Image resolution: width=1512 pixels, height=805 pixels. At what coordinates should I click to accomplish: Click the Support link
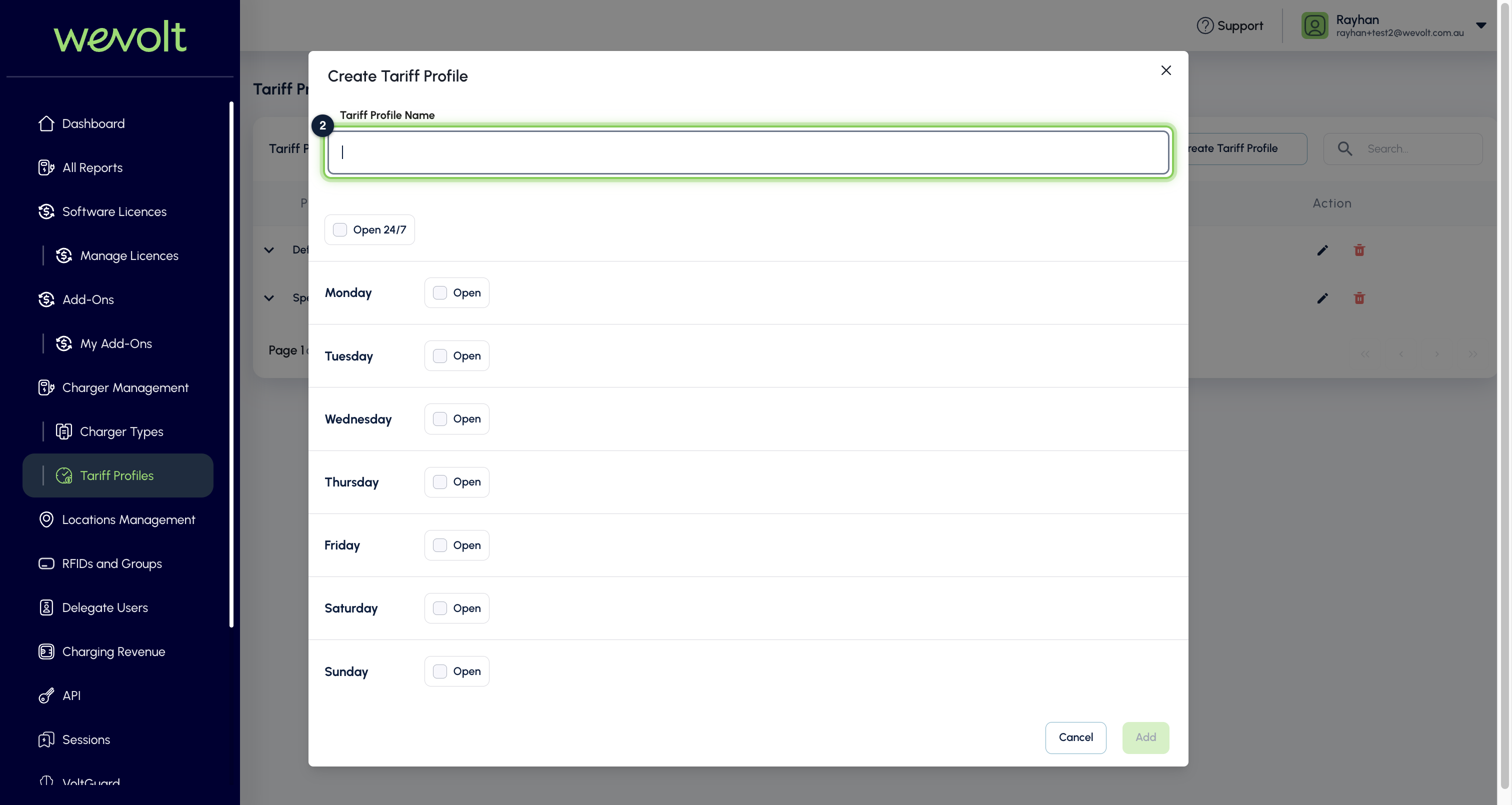1229,26
